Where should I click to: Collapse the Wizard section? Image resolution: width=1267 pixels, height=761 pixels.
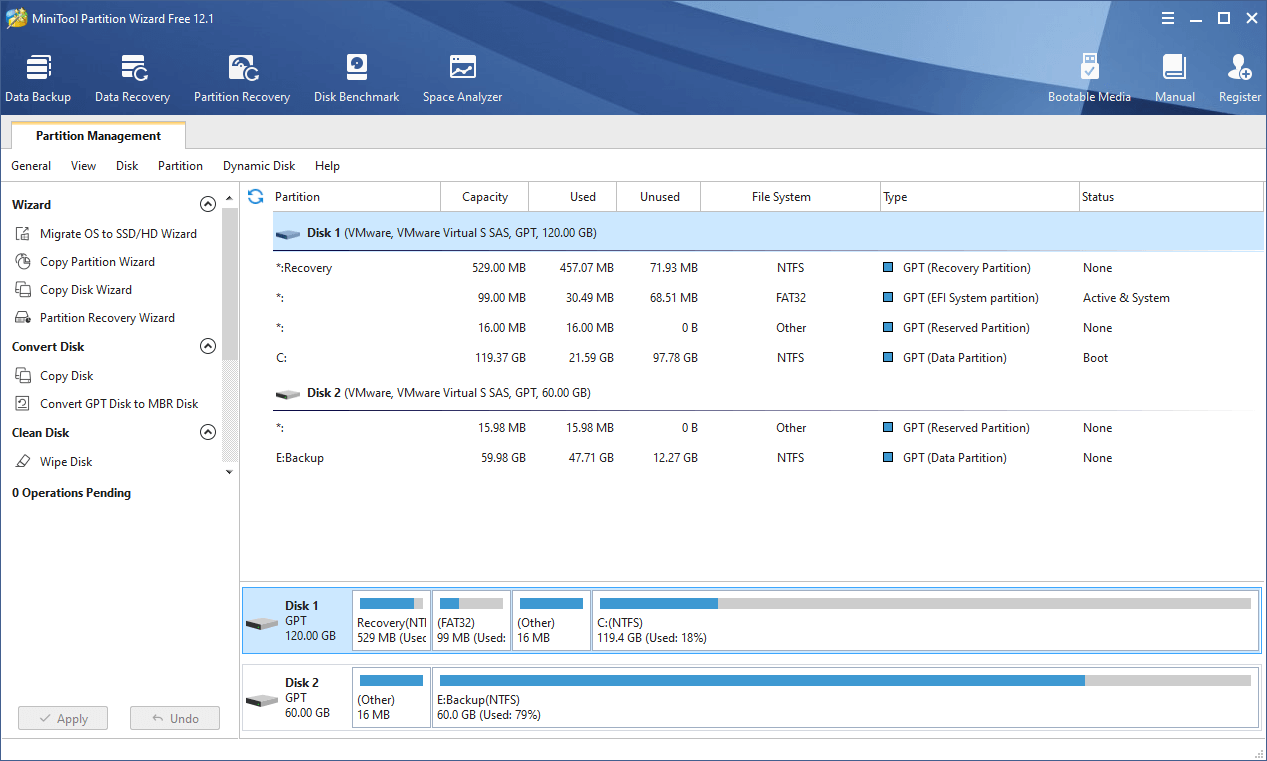point(208,205)
